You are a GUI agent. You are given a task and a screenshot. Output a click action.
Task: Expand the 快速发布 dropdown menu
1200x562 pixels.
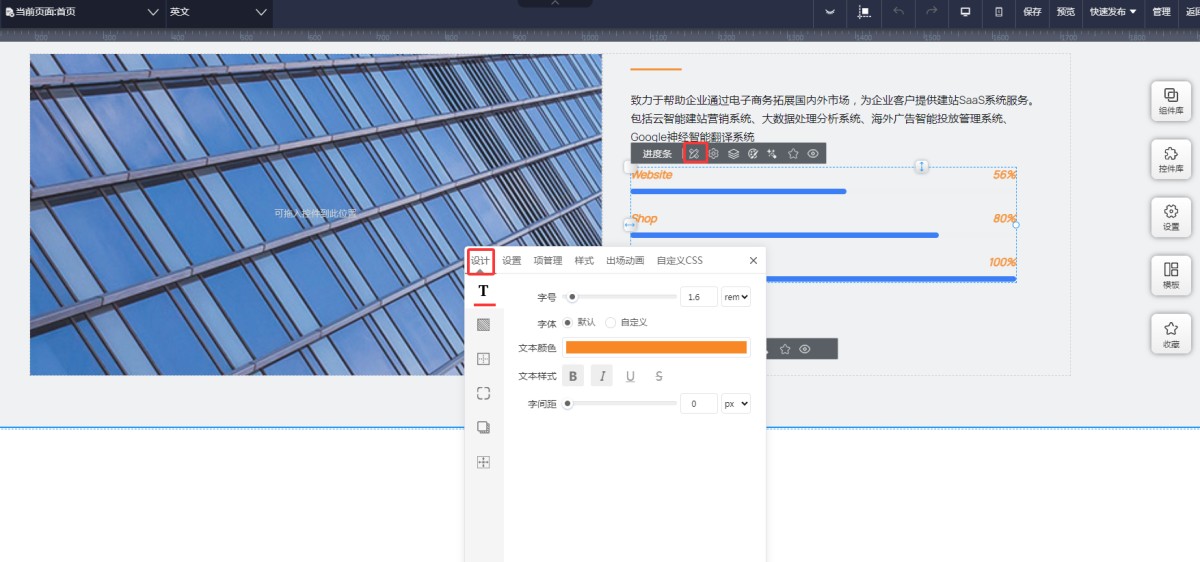1113,12
